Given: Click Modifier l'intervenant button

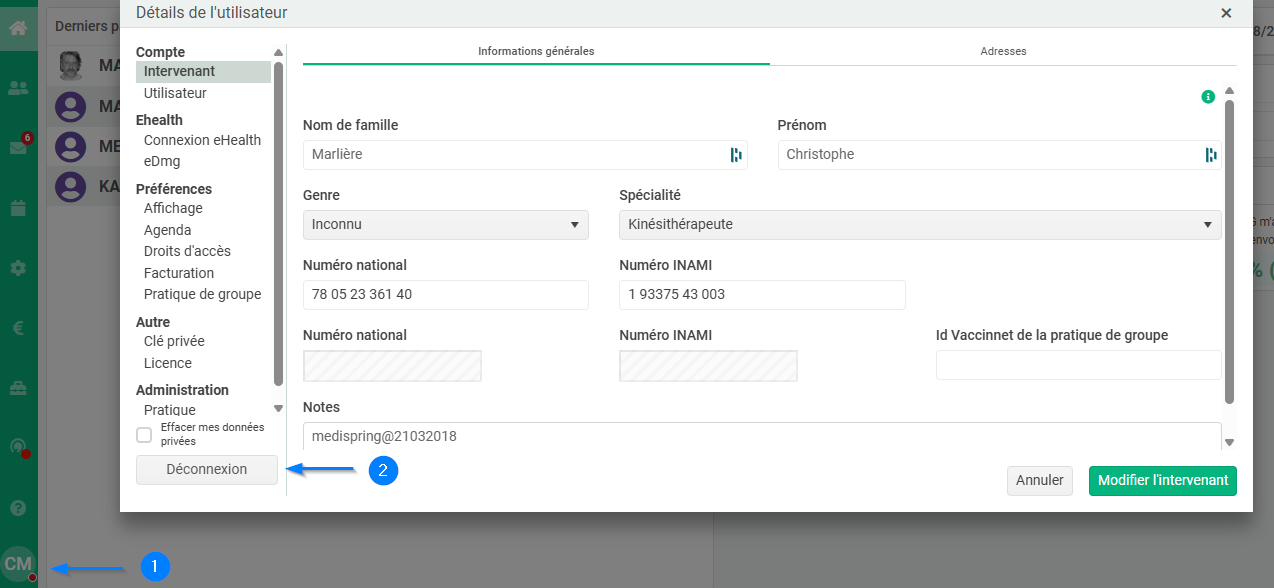Looking at the screenshot, I should click(1163, 481).
